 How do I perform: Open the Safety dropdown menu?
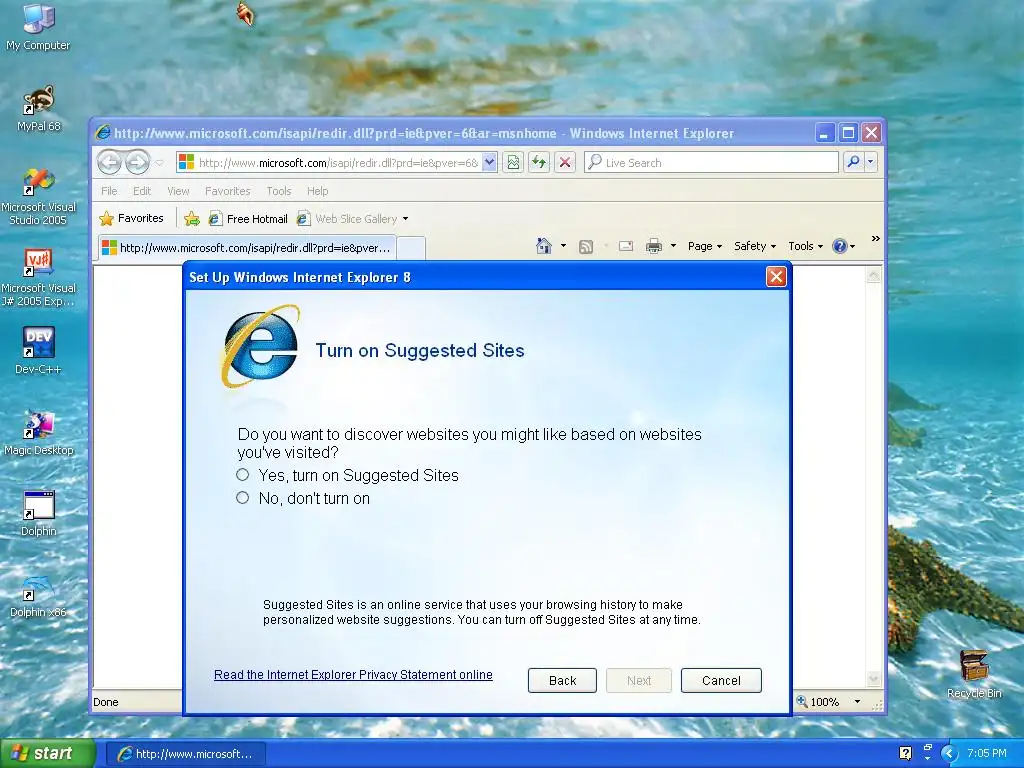[755, 246]
